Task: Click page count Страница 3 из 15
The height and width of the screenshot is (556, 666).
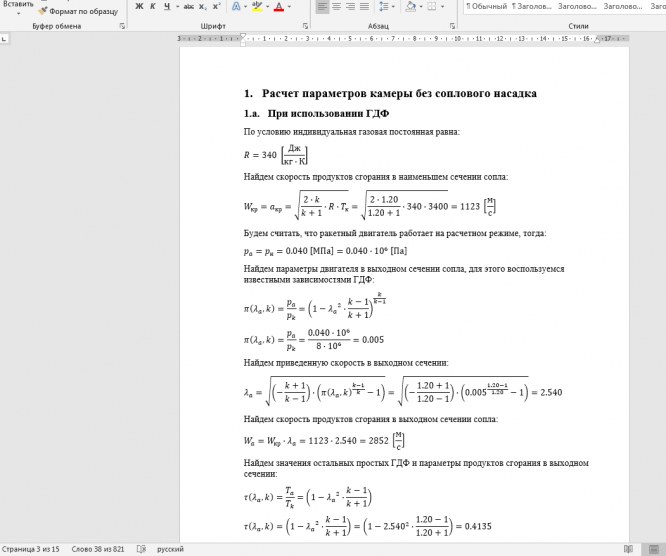Action: pyautogui.click(x=31, y=549)
